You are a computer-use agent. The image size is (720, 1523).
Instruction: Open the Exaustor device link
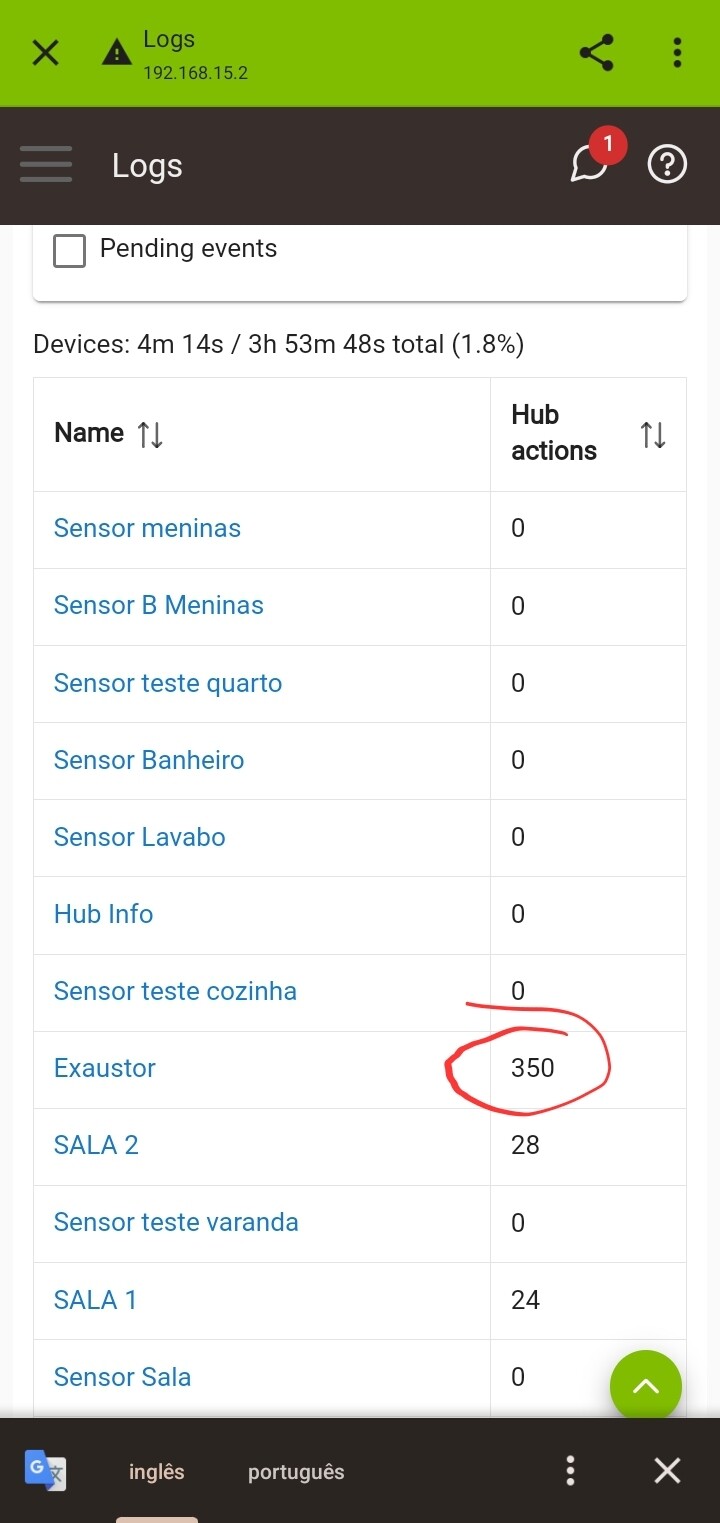[105, 1068]
